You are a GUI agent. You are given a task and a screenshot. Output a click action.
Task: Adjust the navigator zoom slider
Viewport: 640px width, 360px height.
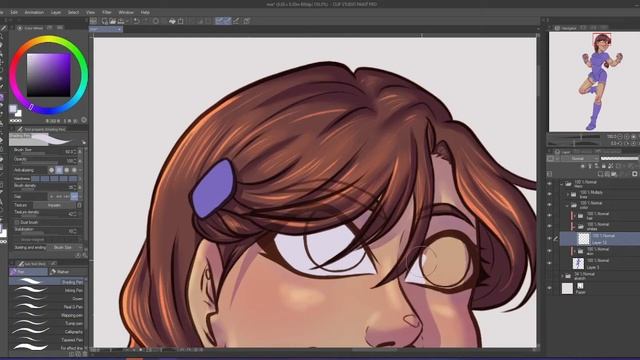(576, 137)
